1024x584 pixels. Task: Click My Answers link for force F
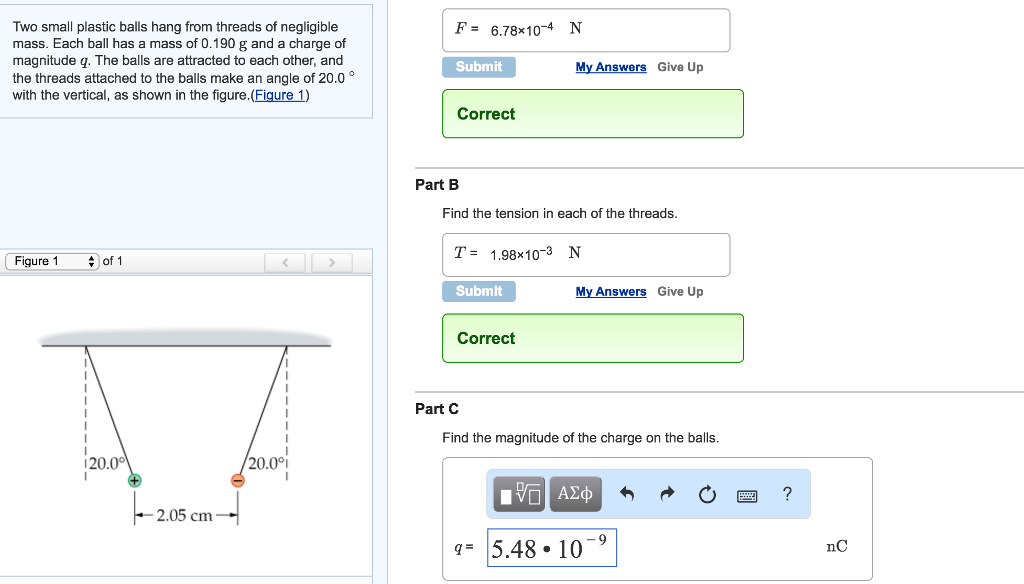tap(610, 67)
